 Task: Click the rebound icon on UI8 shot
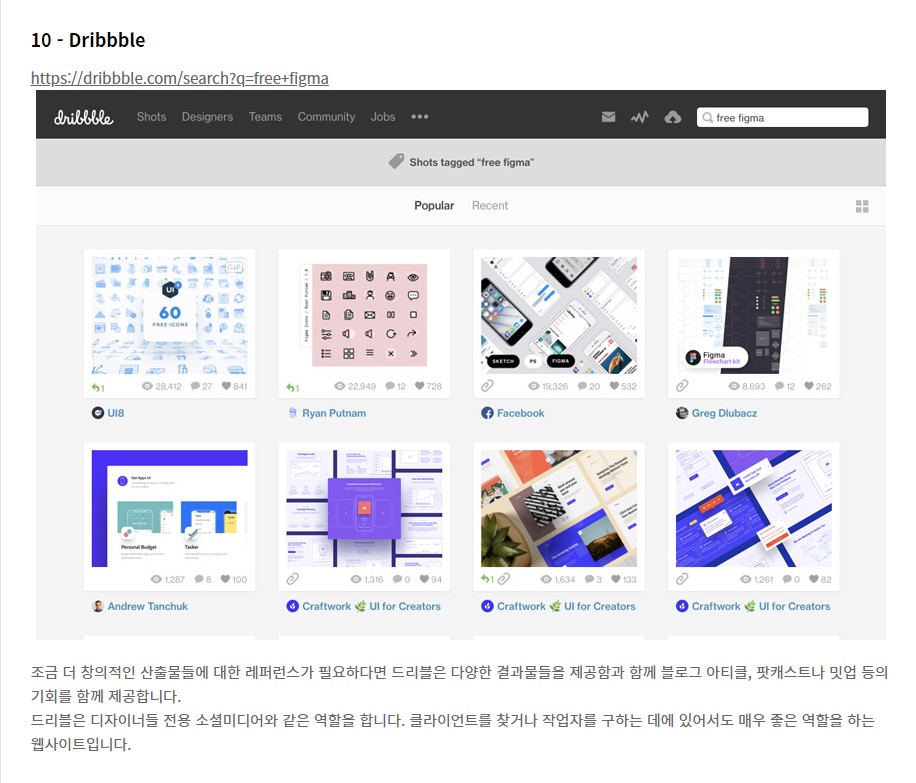(98, 387)
